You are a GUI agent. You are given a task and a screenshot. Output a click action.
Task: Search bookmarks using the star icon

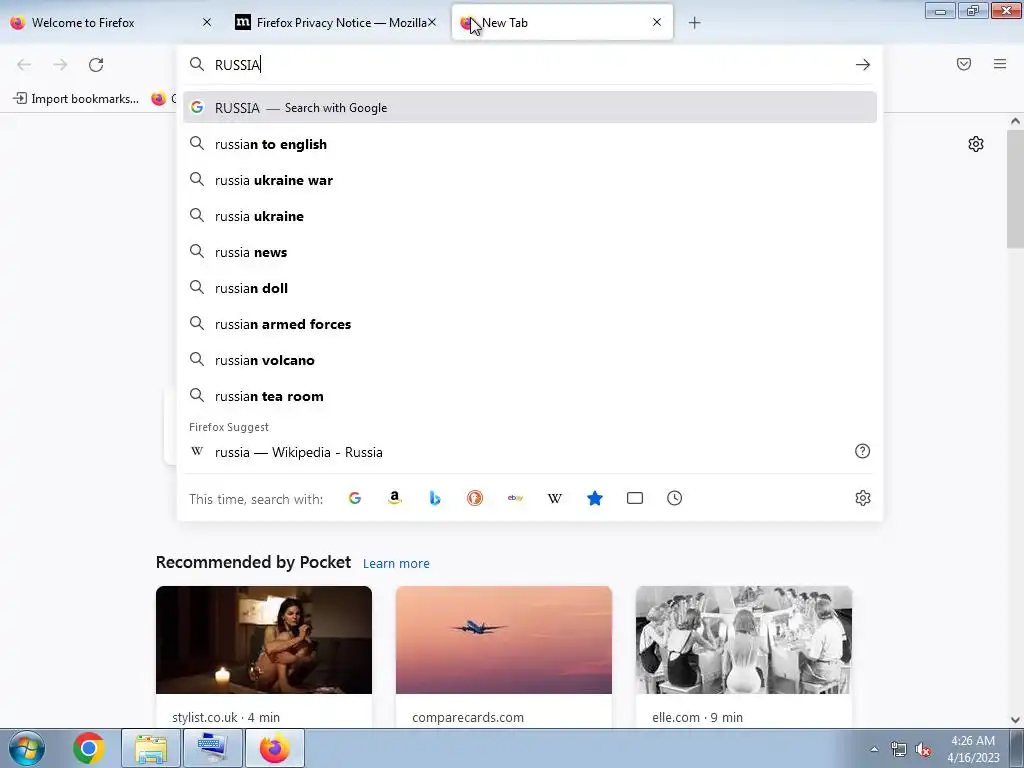(595, 498)
